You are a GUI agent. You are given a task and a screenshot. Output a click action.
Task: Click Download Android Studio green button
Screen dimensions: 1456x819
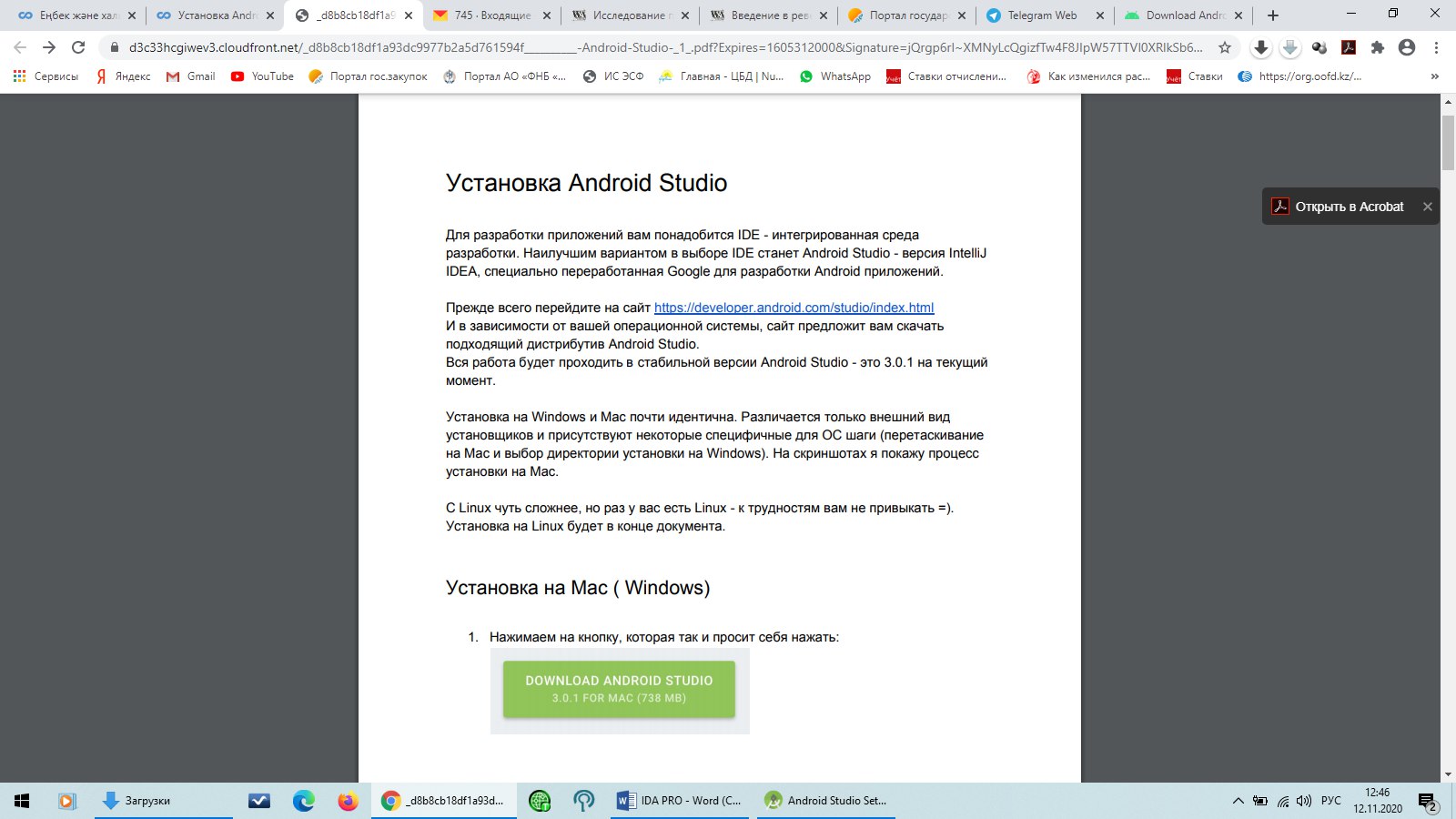pyautogui.click(x=619, y=689)
